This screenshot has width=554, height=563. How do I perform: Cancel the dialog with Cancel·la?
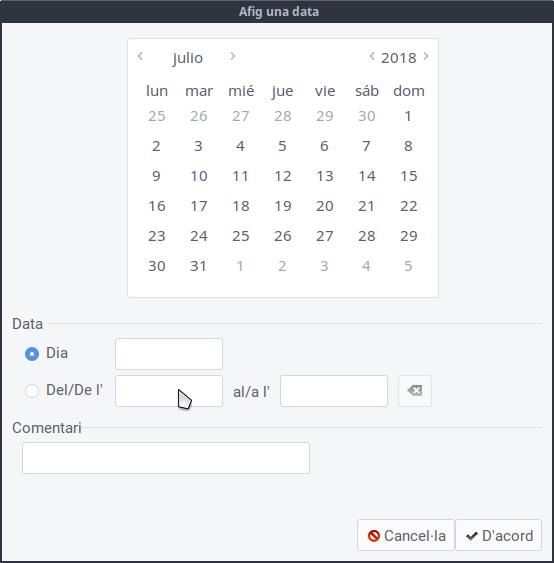(x=406, y=535)
